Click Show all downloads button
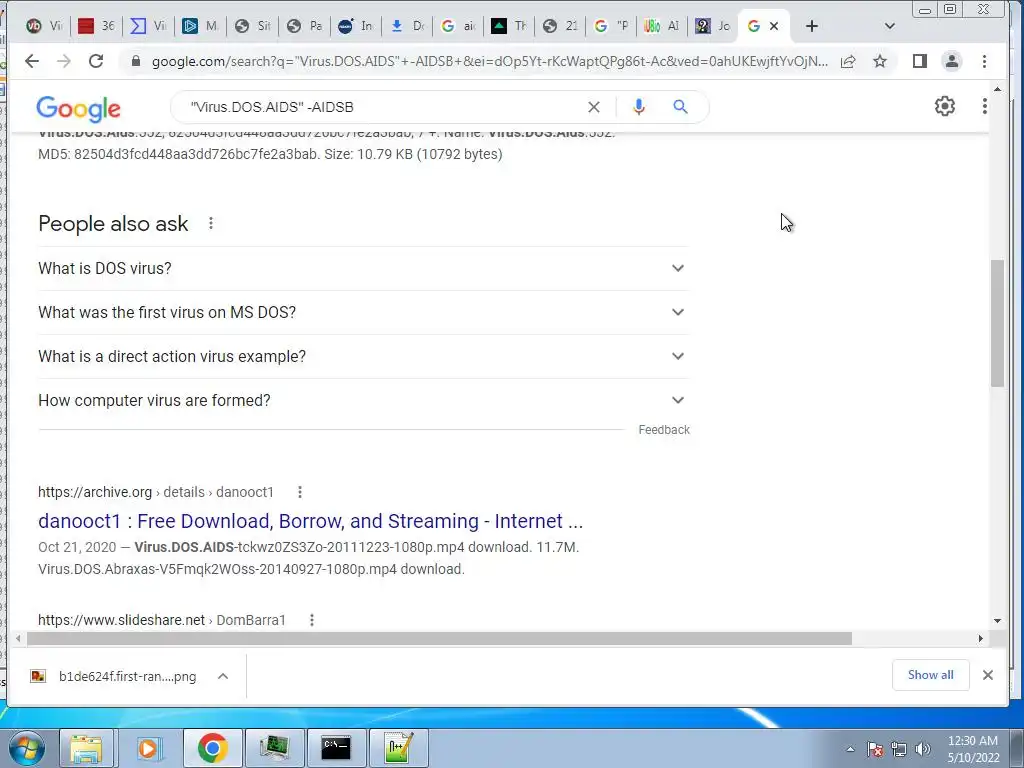Viewport: 1024px width, 768px height. 930,675
